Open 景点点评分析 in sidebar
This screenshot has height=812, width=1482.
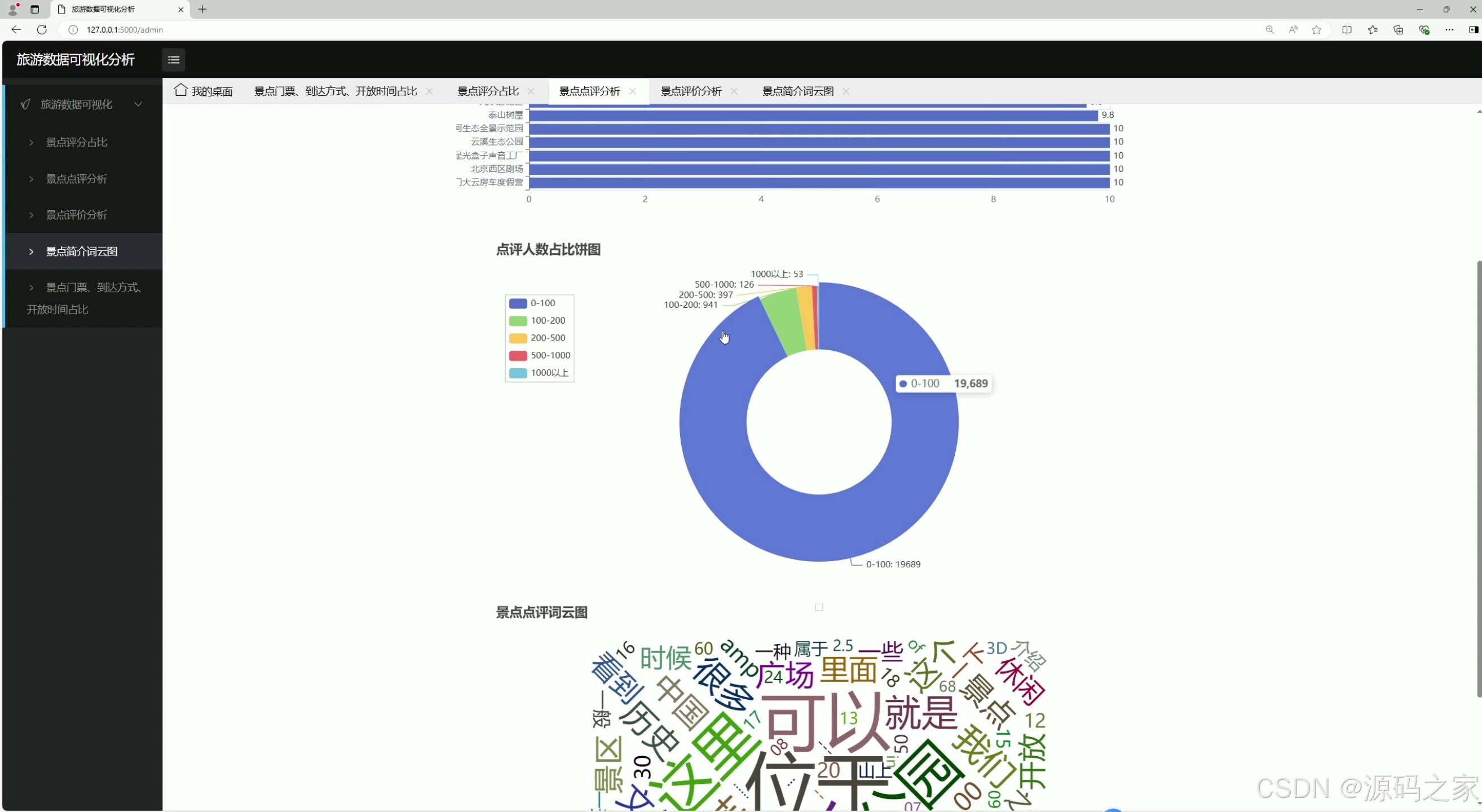(77, 179)
